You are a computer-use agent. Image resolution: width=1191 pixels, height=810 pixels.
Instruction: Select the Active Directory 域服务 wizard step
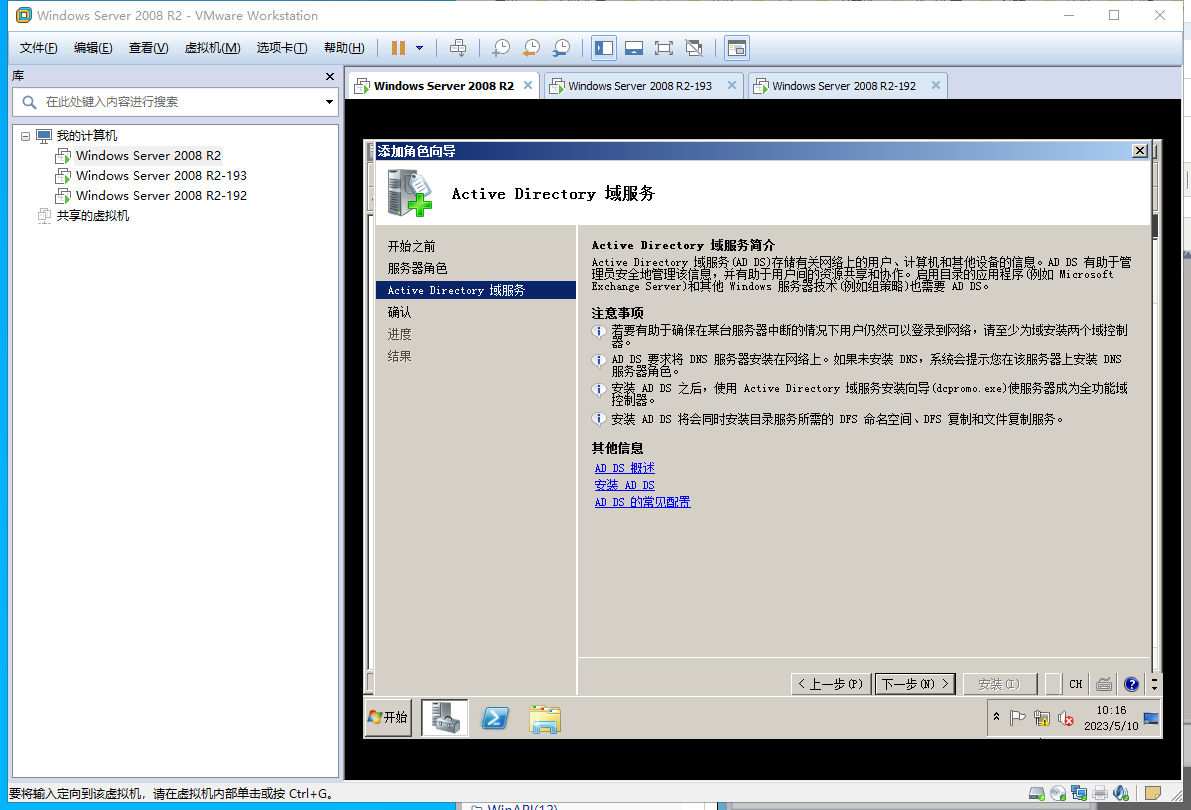475,290
